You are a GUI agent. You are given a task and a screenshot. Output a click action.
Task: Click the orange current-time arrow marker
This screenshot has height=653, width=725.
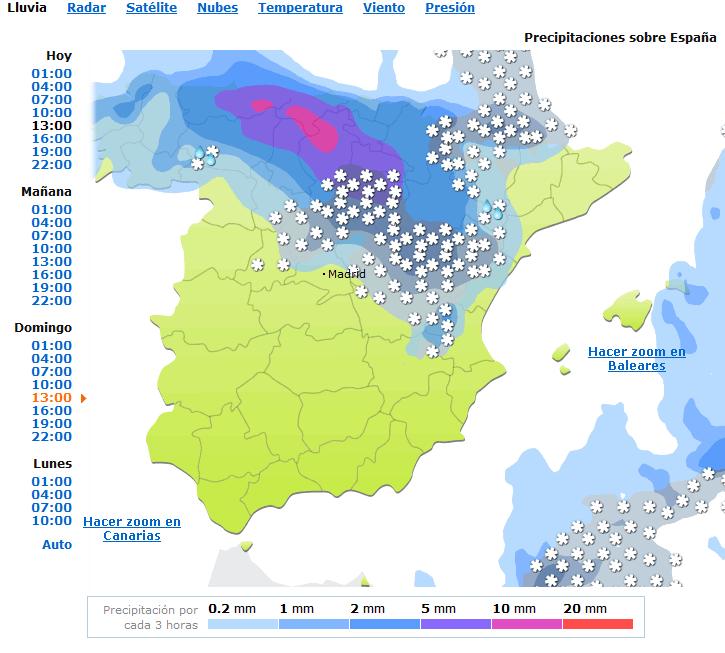tap(84, 398)
